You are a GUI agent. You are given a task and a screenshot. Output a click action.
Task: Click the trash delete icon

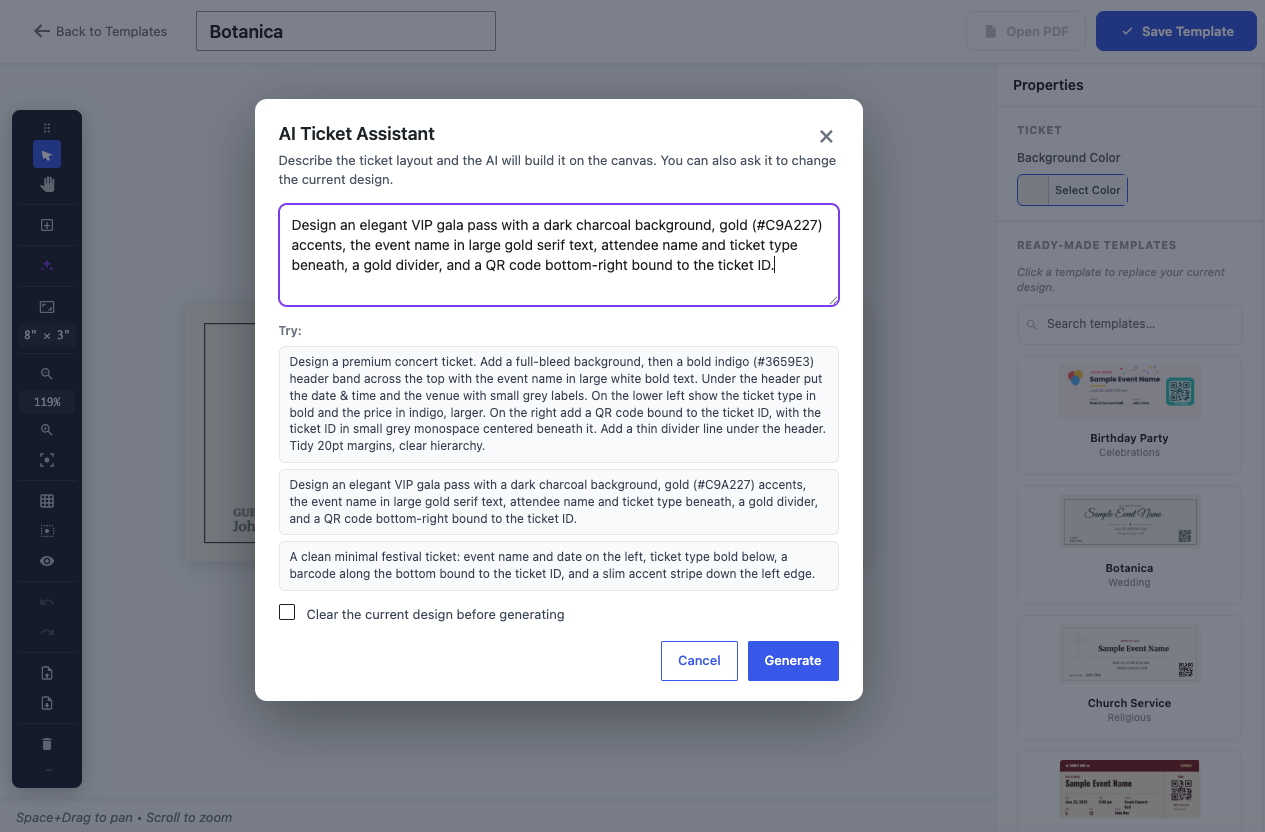(x=46, y=744)
